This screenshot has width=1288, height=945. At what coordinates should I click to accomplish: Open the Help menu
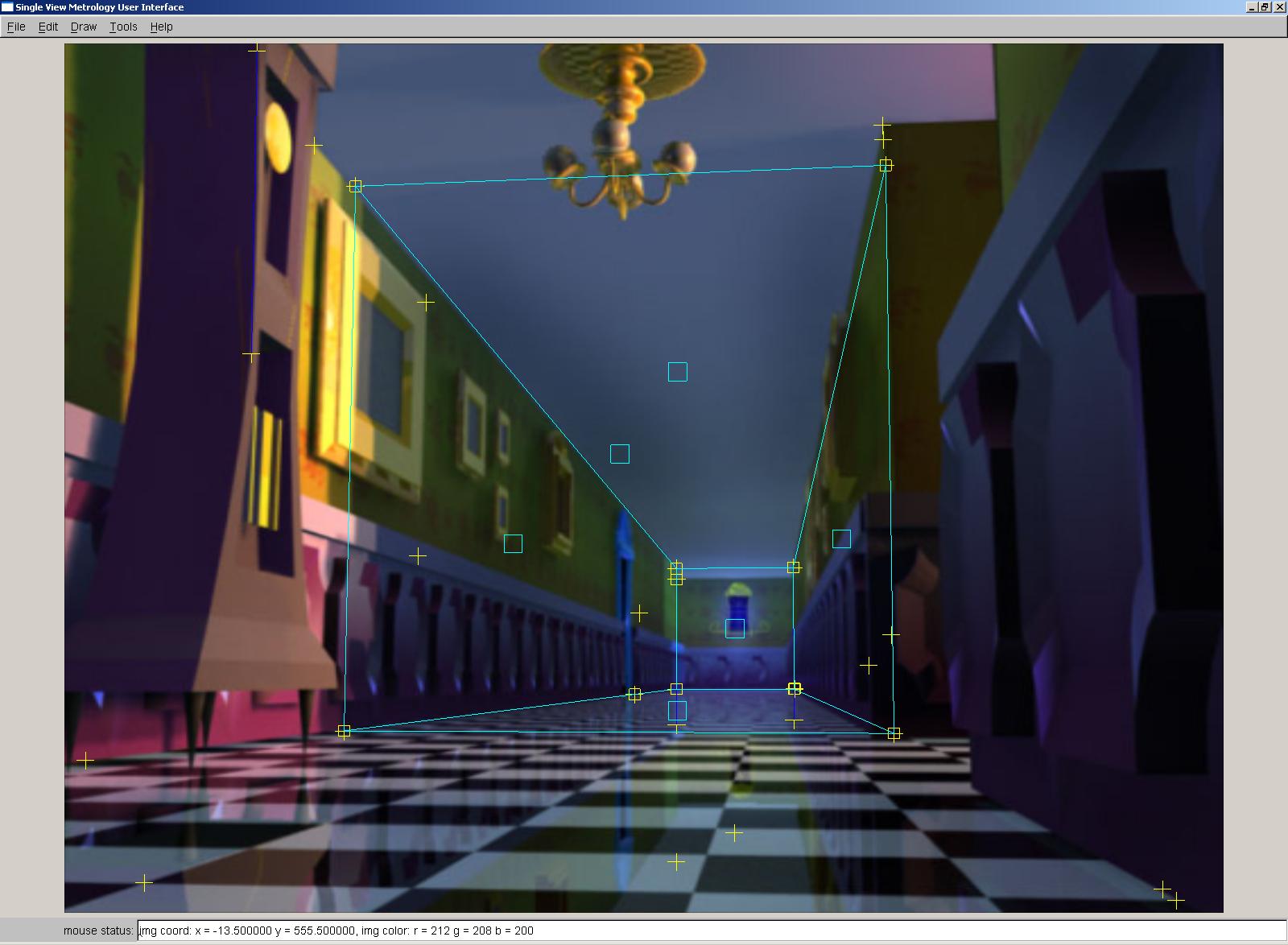pyautogui.click(x=161, y=27)
